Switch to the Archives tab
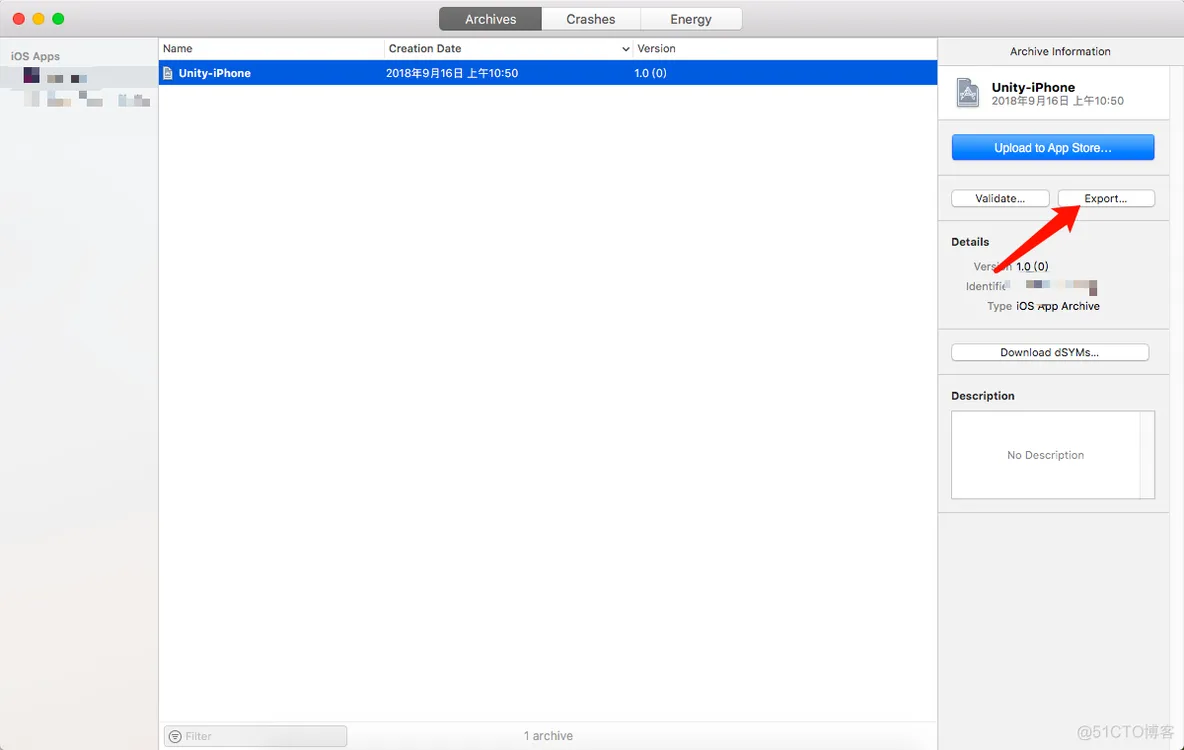 coord(490,19)
